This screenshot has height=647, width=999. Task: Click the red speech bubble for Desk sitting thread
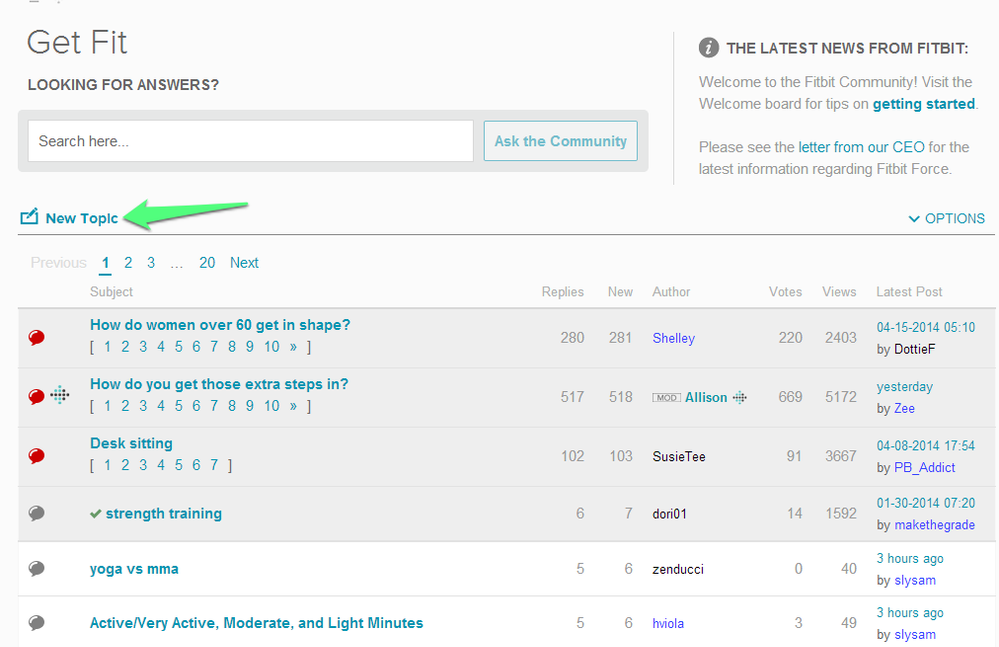click(x=36, y=455)
